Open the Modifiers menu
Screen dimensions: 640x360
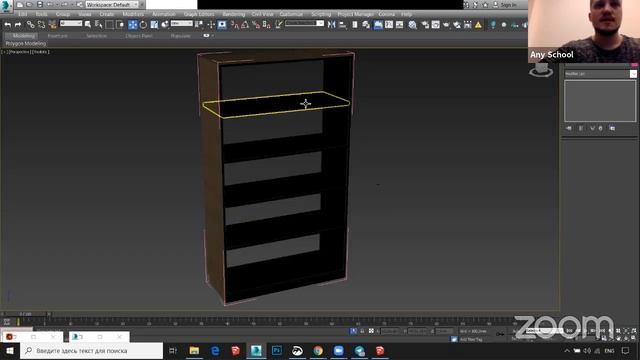click(133, 14)
